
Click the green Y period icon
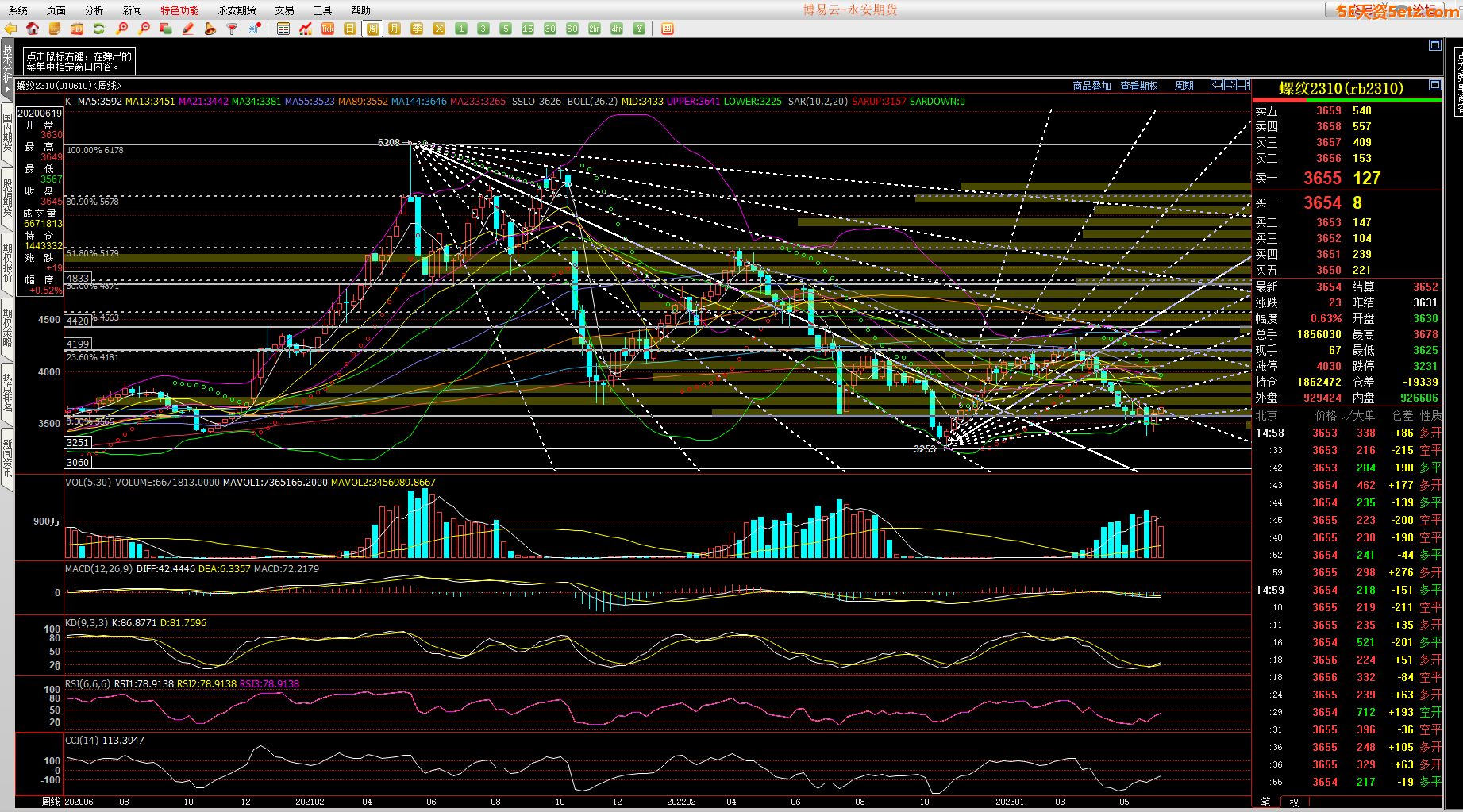[x=639, y=29]
